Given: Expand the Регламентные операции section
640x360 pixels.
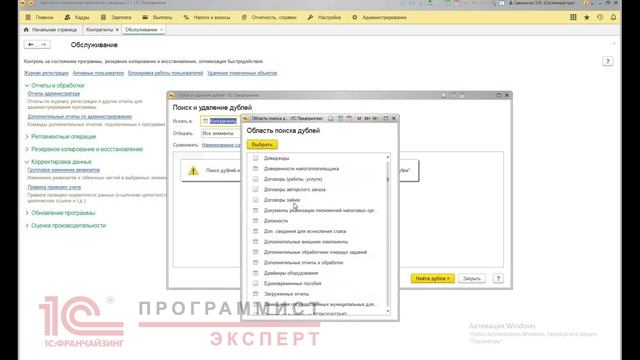Looking at the screenshot, I should [27, 137].
